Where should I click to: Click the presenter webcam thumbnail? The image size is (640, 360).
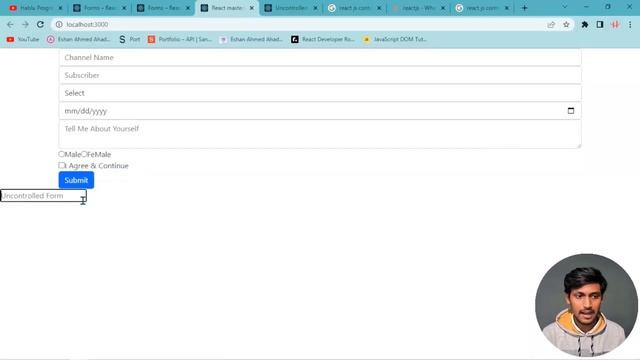pyautogui.click(x=586, y=305)
